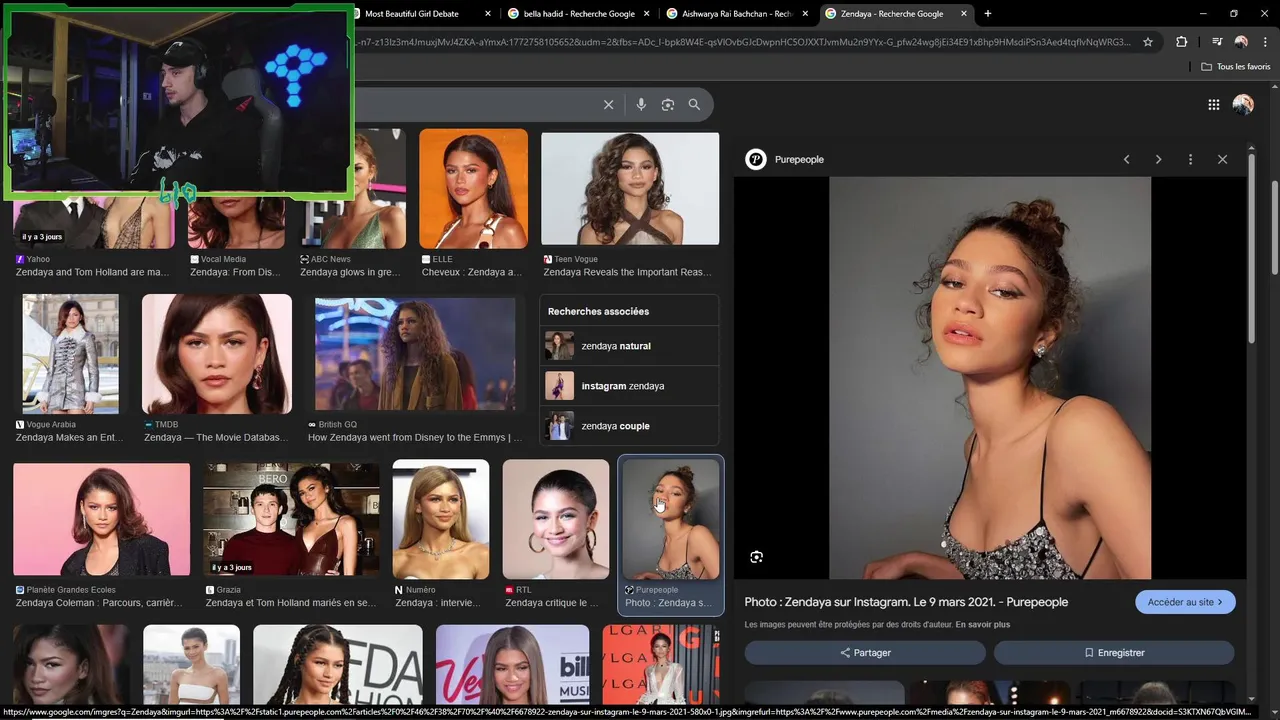Switch to Aishwarya Rai Bachchan tab
The image size is (1280, 720).
(737, 14)
